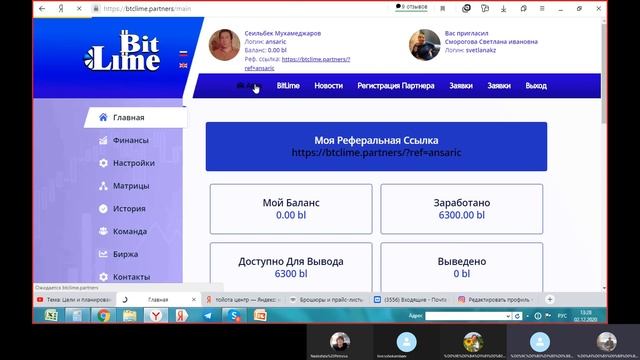Stop page loading with the X button
Viewport: 640px width, 360px height.
pos(79,8)
